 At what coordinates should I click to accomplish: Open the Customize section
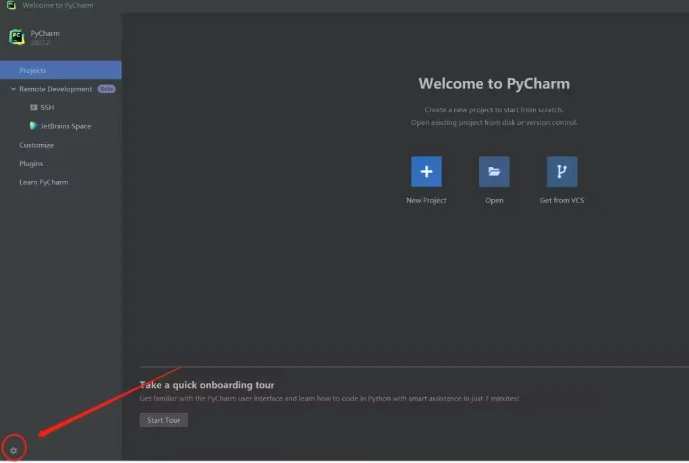pyautogui.click(x=36, y=145)
